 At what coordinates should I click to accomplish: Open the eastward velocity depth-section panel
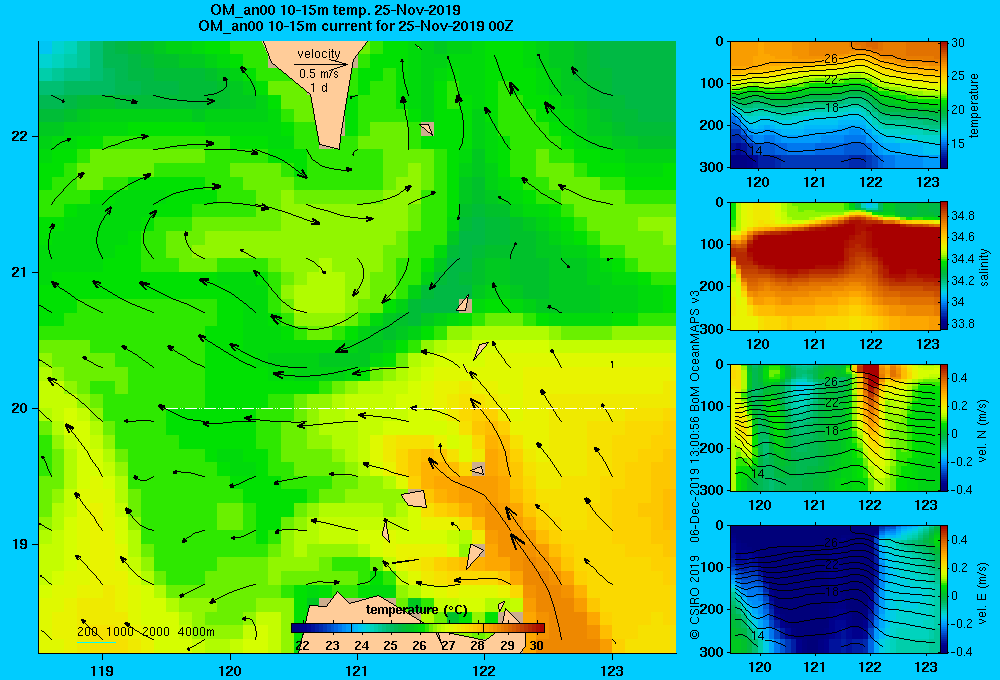(834, 589)
